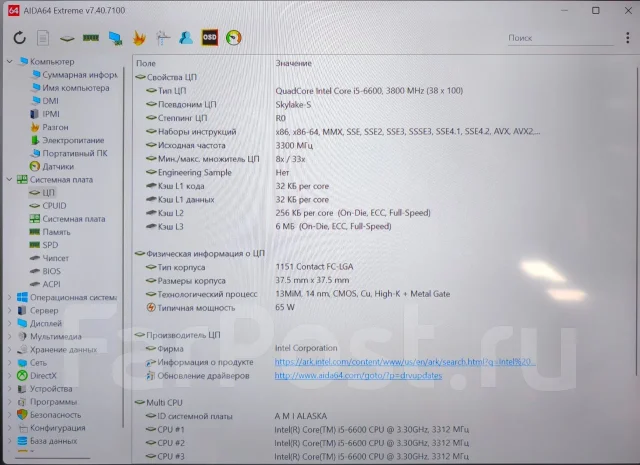Open the SPD tree item
The image size is (640, 465).
pos(44,245)
